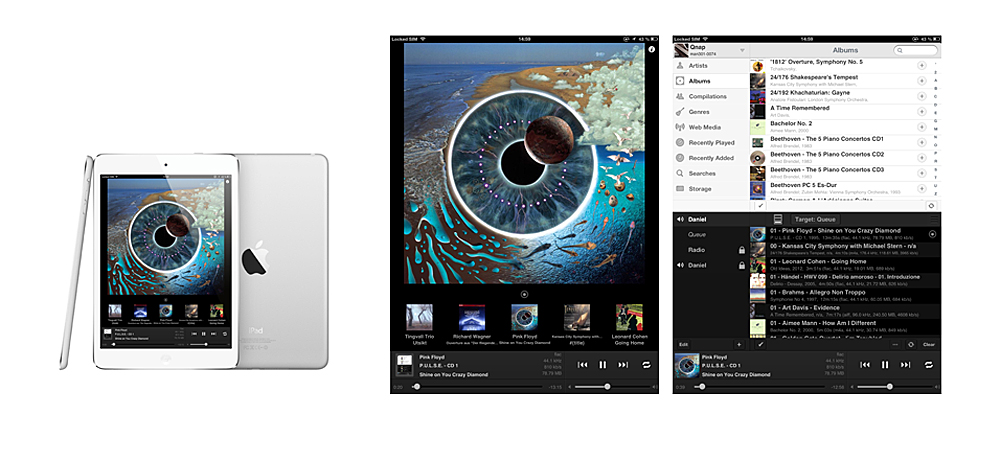Adjust the volume slider in cover view

[x=611, y=387]
